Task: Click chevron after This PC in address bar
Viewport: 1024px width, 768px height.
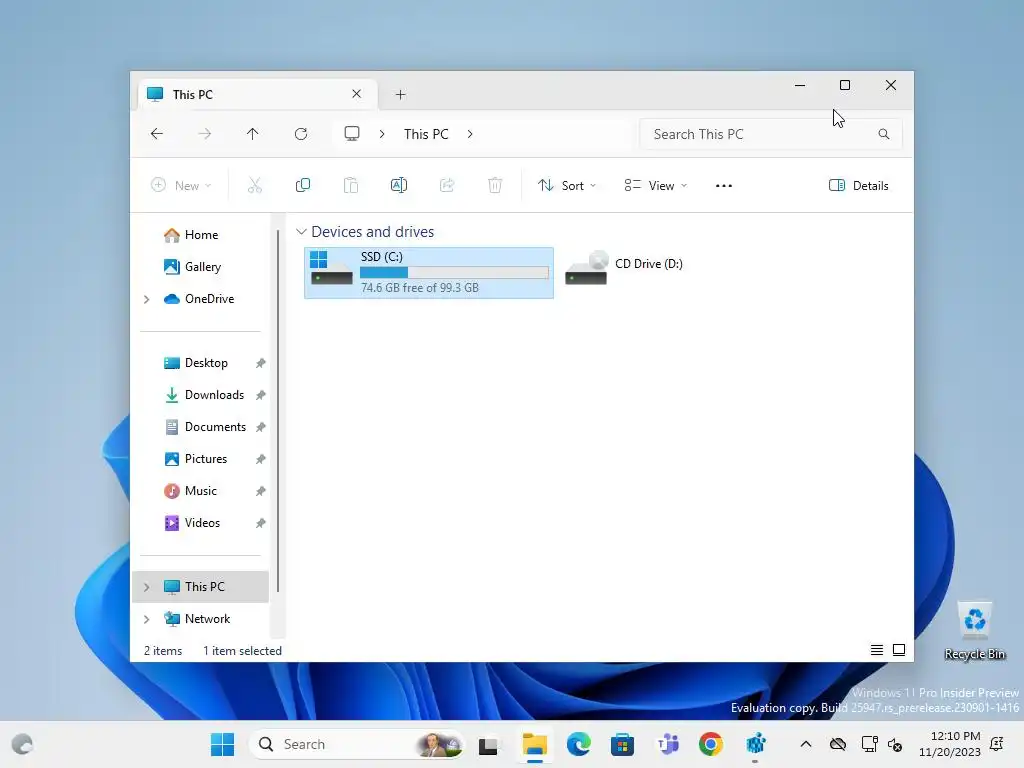Action: [x=470, y=134]
